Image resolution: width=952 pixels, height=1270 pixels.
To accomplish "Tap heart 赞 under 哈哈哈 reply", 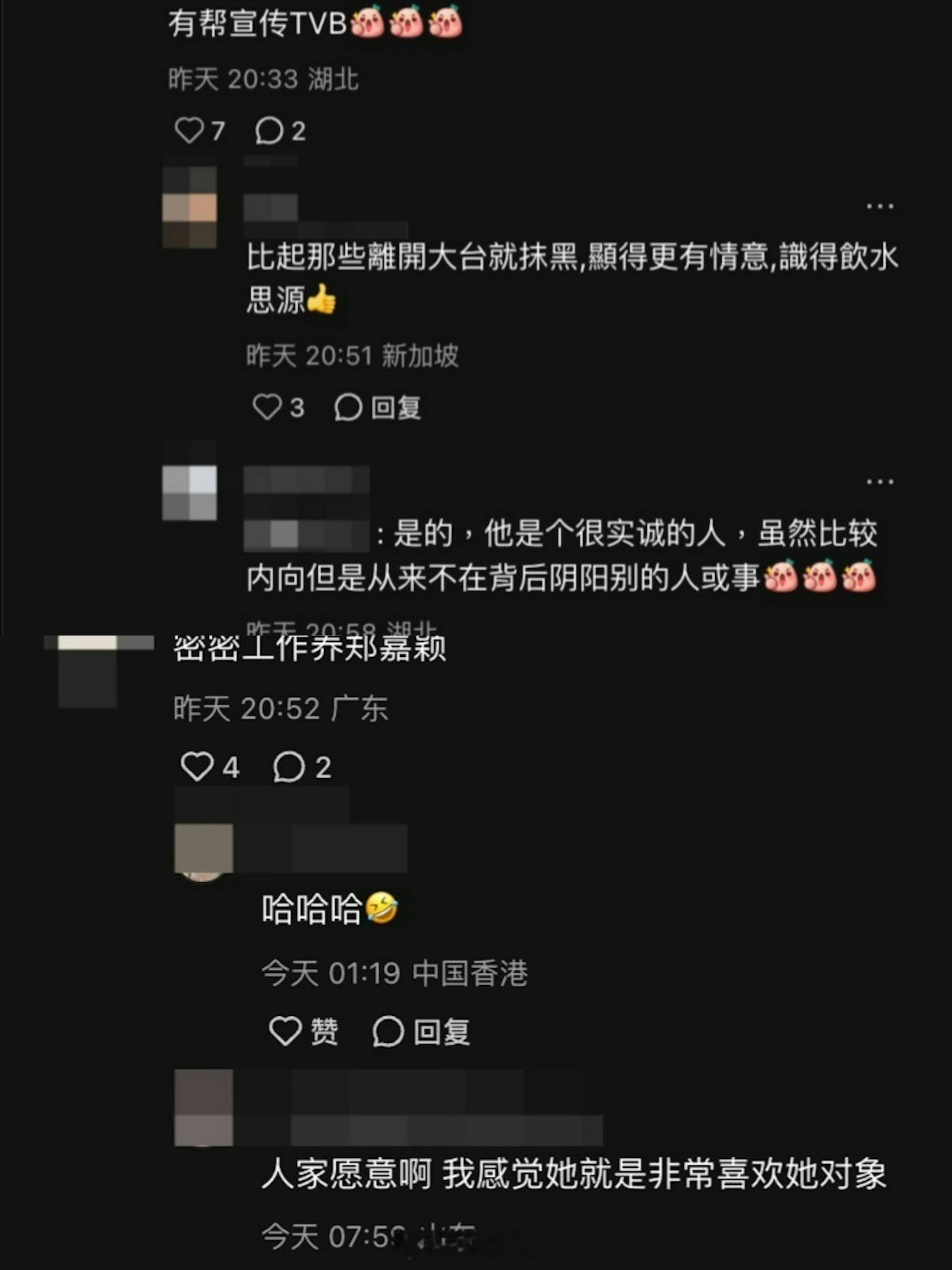I will (x=285, y=1031).
